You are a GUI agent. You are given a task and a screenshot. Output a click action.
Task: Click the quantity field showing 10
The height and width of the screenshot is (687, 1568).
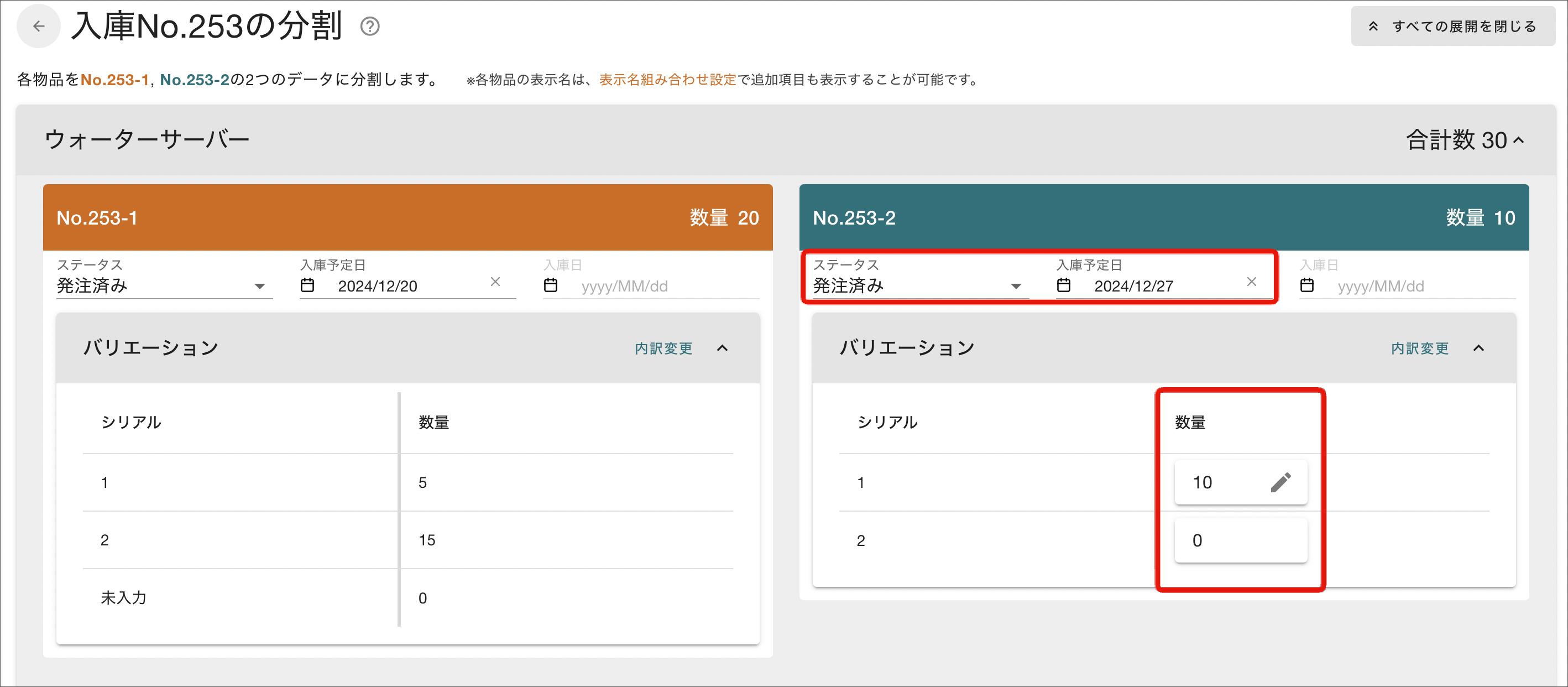1241,482
